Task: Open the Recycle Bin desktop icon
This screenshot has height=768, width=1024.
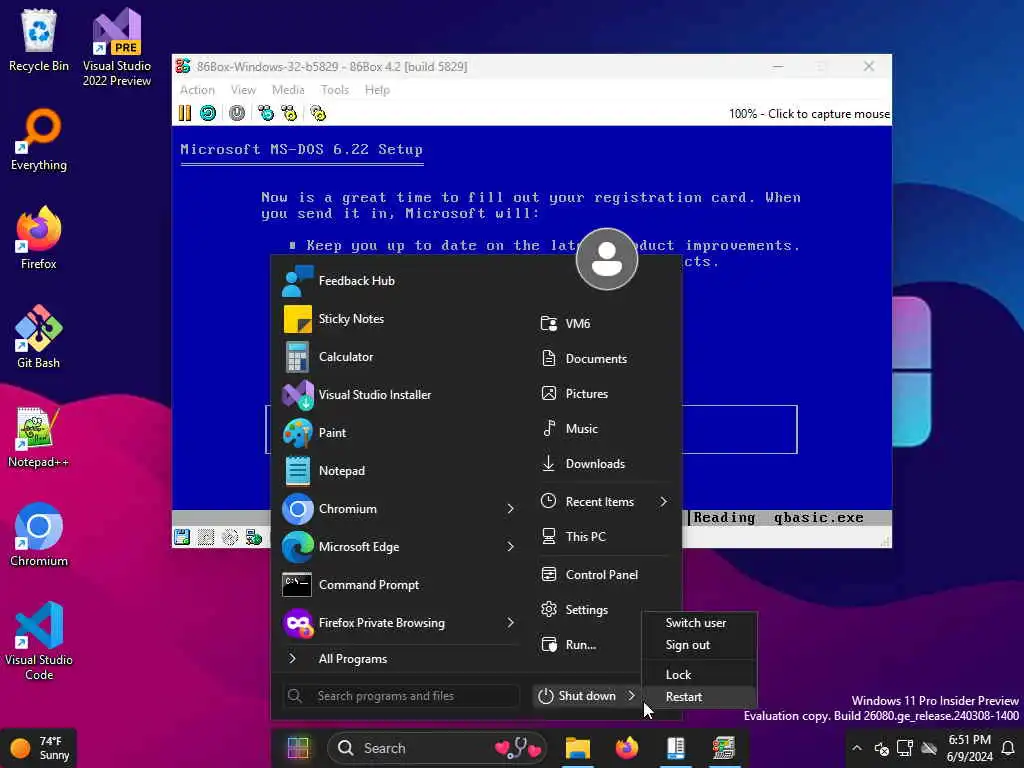Action: 39,40
